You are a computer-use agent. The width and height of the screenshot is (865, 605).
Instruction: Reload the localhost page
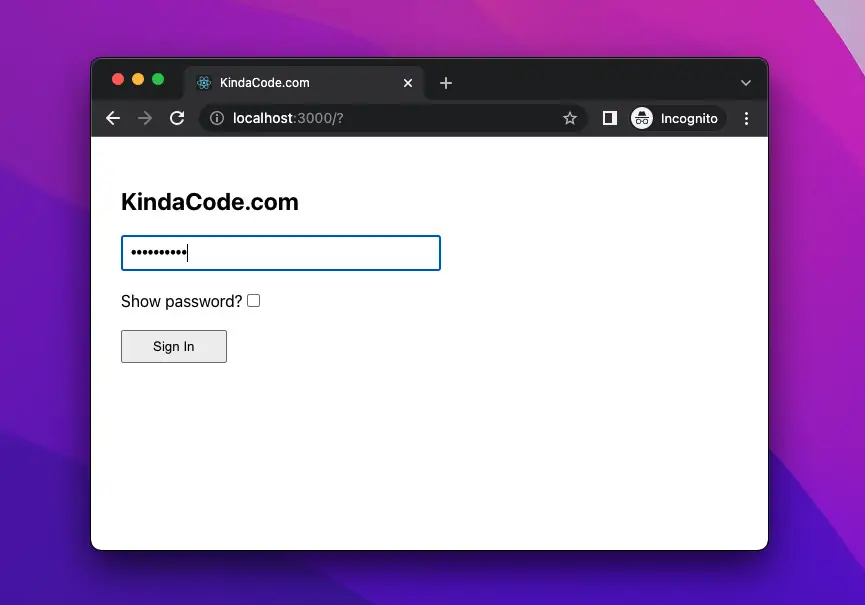click(177, 118)
